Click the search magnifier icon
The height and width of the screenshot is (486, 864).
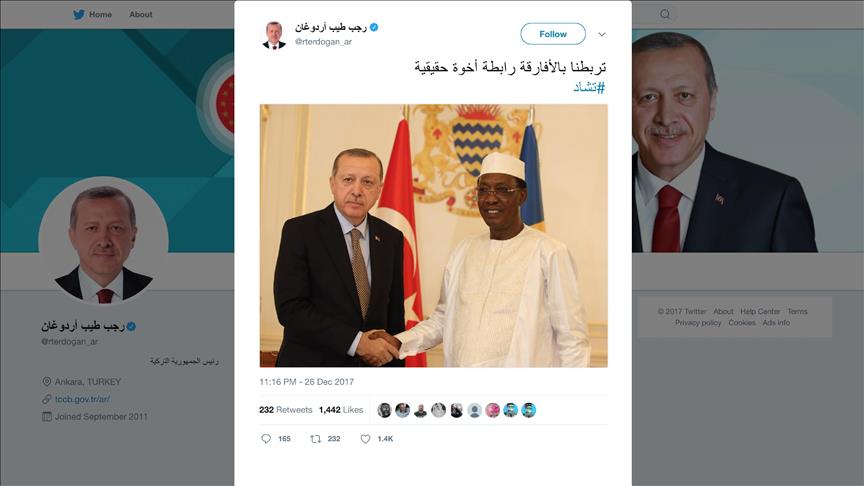(x=665, y=14)
